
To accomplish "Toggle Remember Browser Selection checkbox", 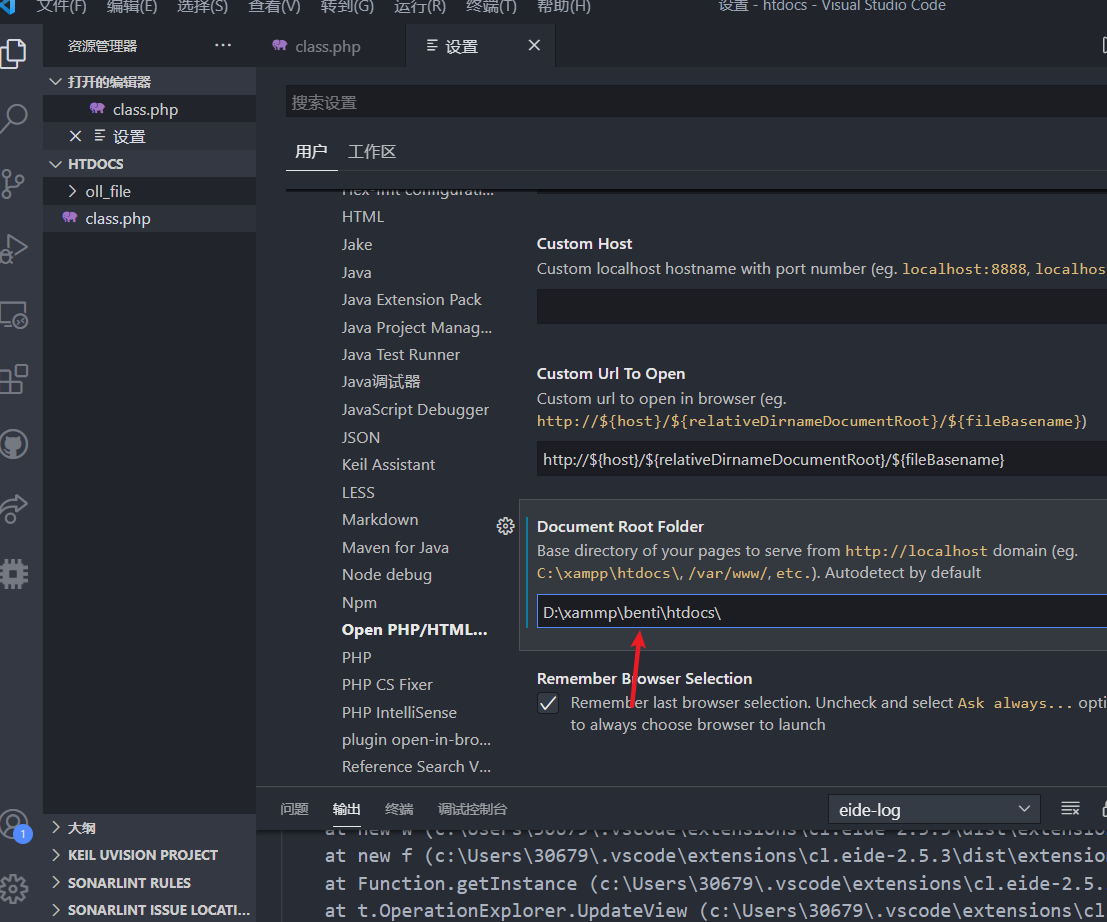I will (x=548, y=703).
